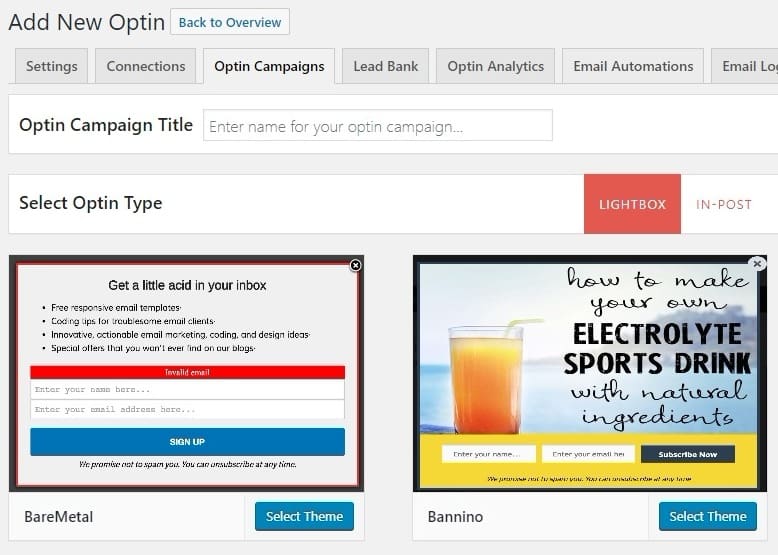
Task: Click Back to Overview button
Action: click(x=230, y=22)
